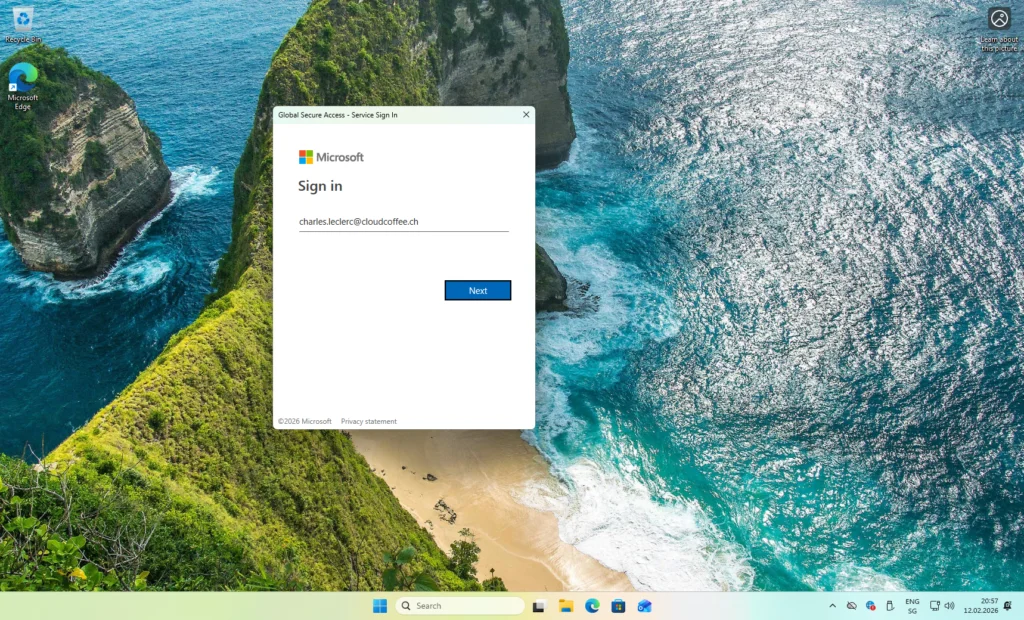The height and width of the screenshot is (620, 1024).
Task: Open the Privacy statement link
Action: point(368,421)
